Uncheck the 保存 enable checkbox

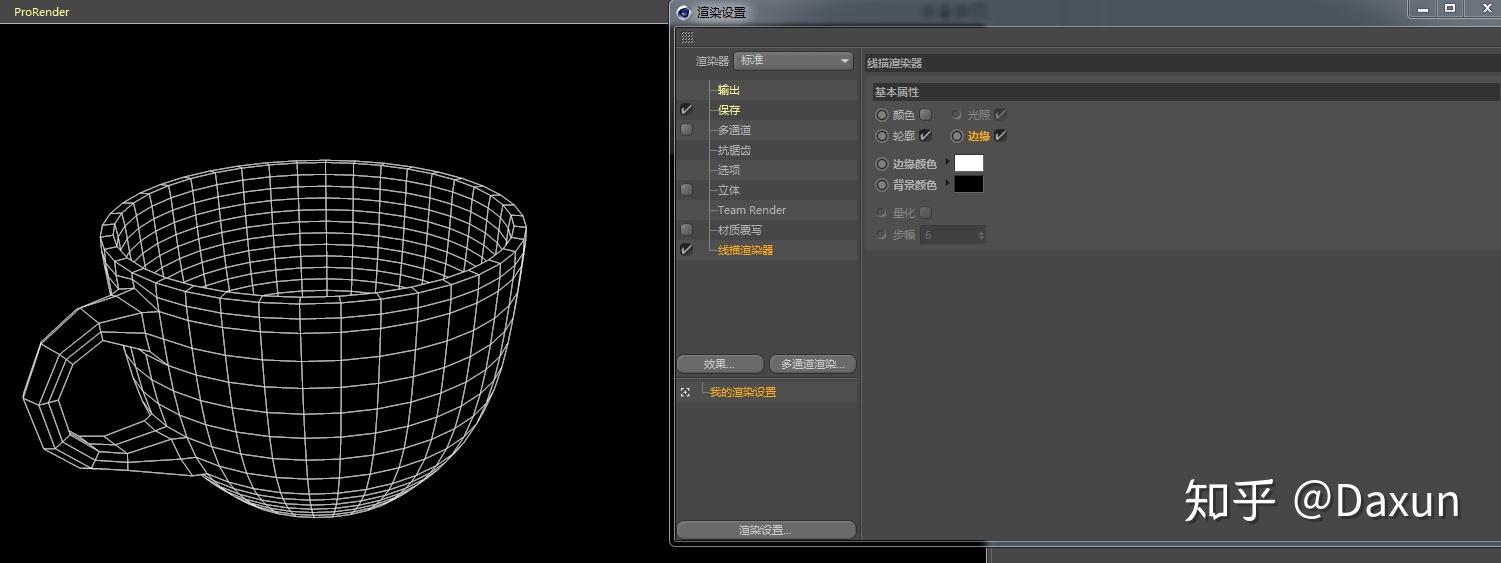[x=686, y=110]
